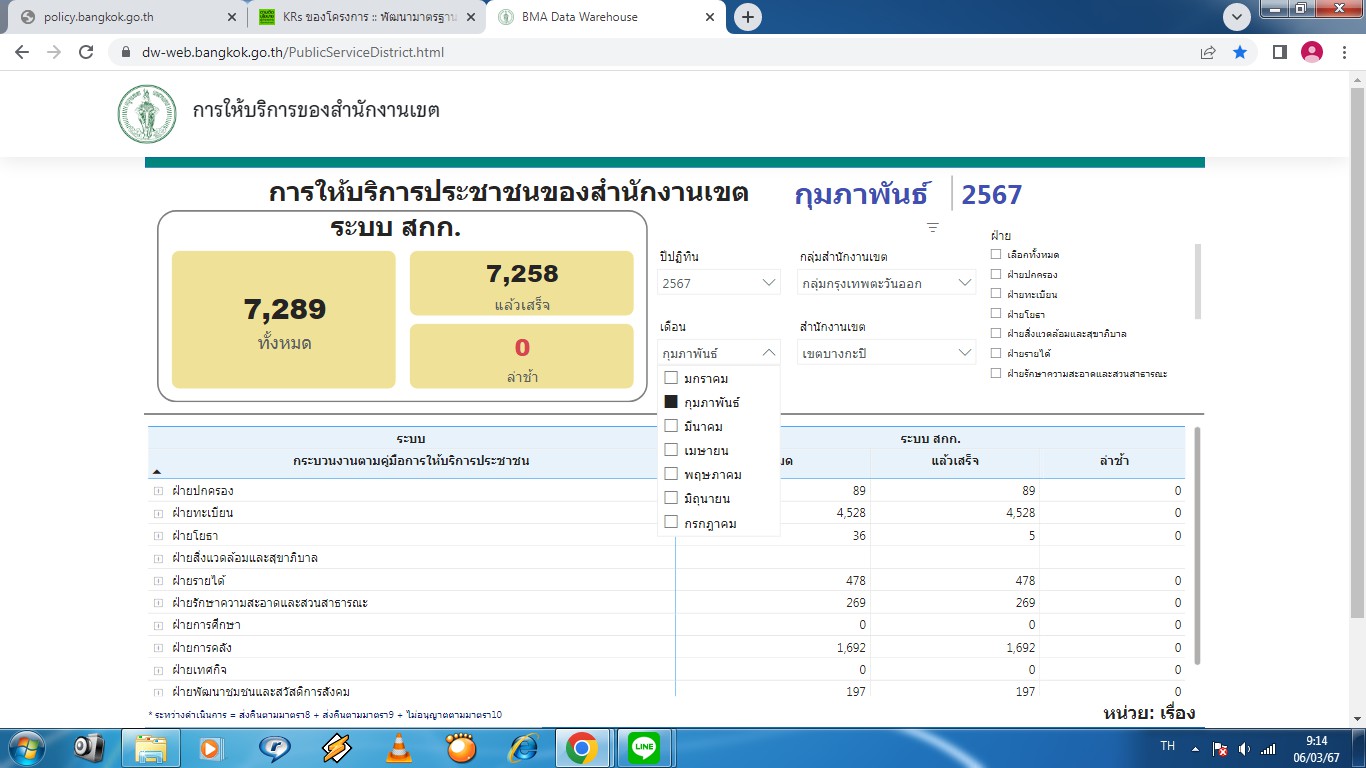Reload the page with the refresh icon

[86, 52]
